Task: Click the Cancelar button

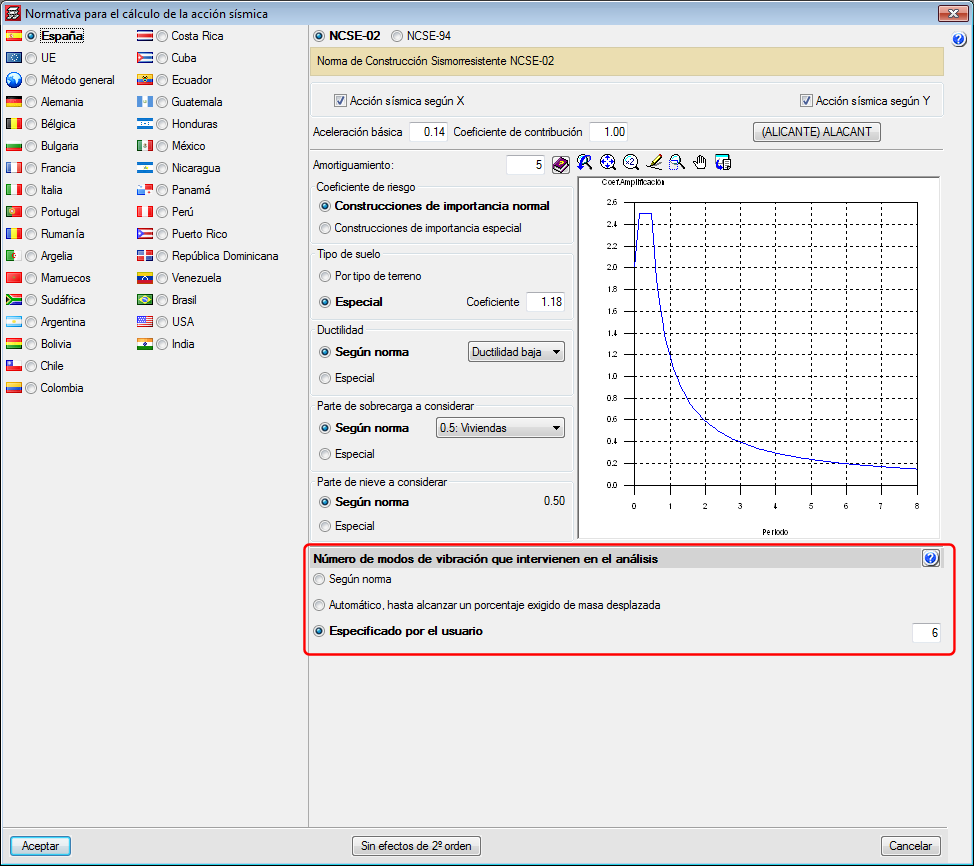Action: point(910,845)
